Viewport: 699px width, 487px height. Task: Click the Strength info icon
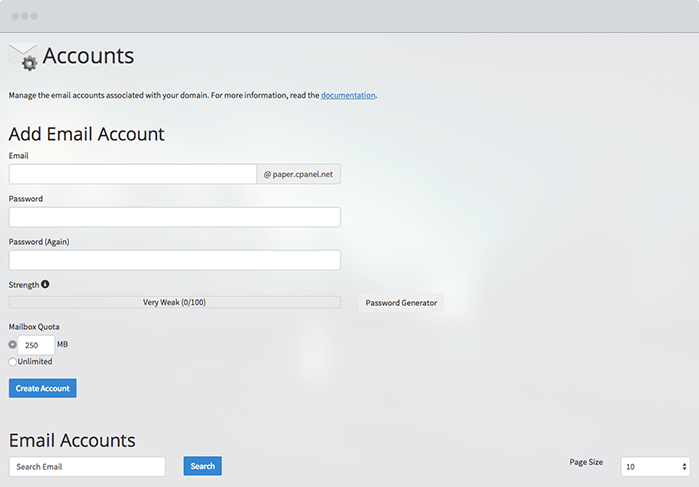point(45,285)
